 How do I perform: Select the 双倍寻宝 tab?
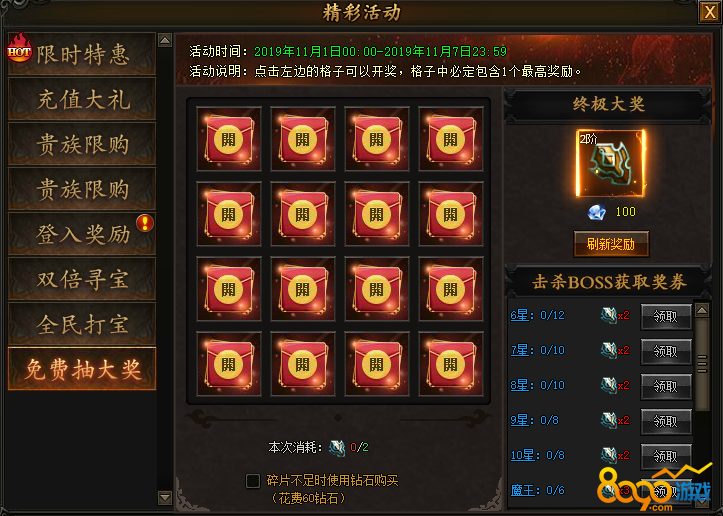click(x=82, y=279)
